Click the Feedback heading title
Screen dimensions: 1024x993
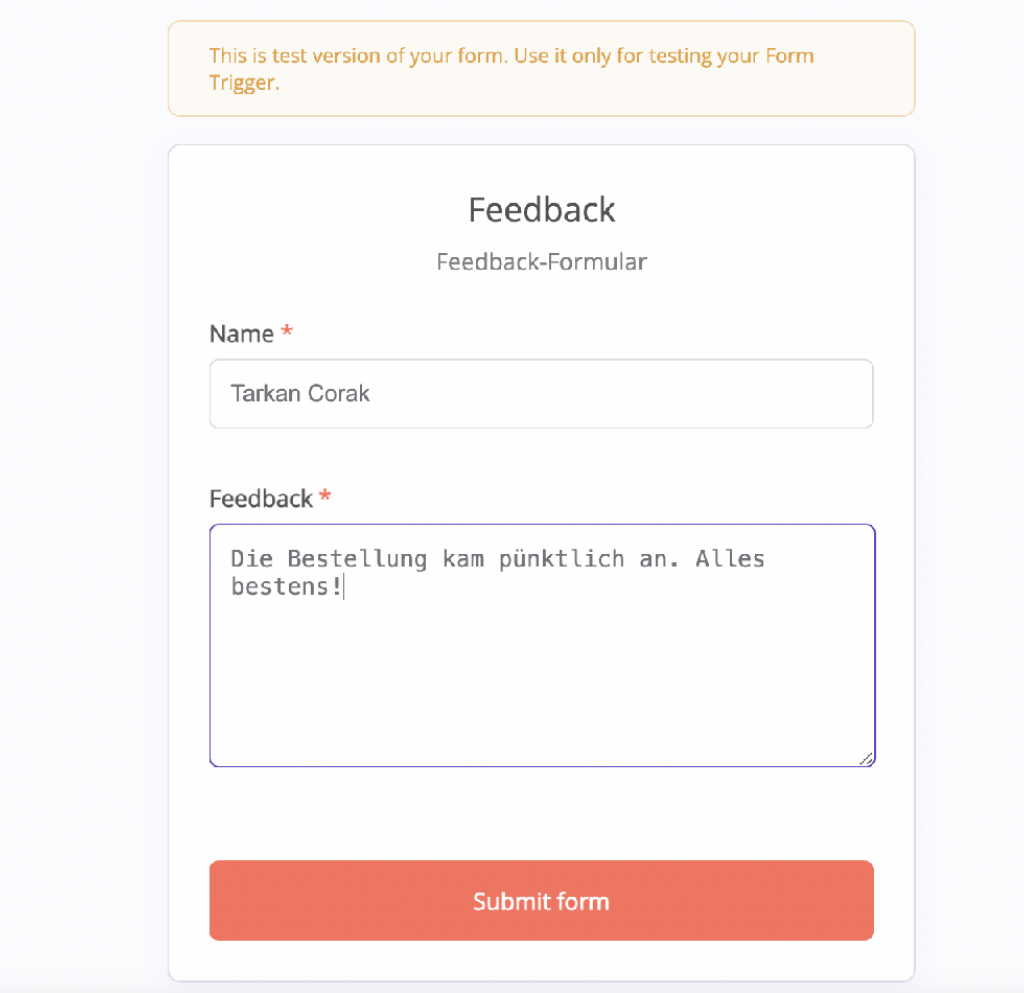tap(541, 210)
